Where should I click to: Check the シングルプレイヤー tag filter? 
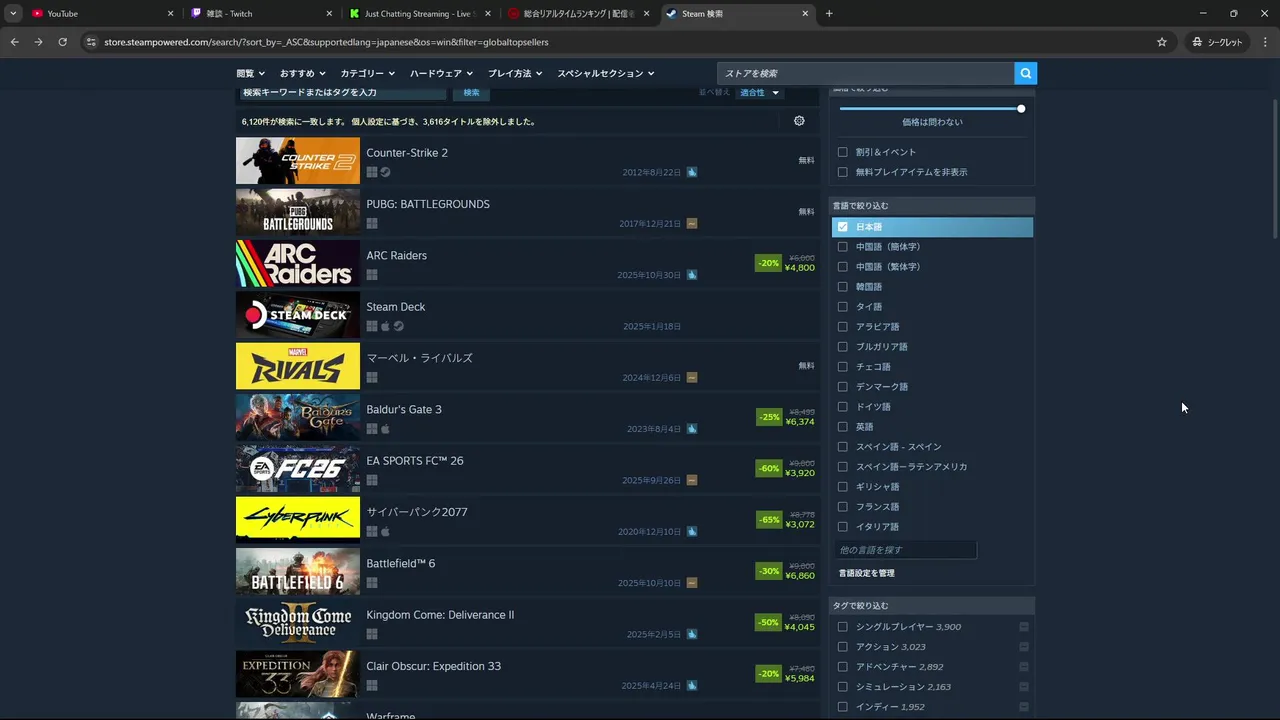point(842,627)
